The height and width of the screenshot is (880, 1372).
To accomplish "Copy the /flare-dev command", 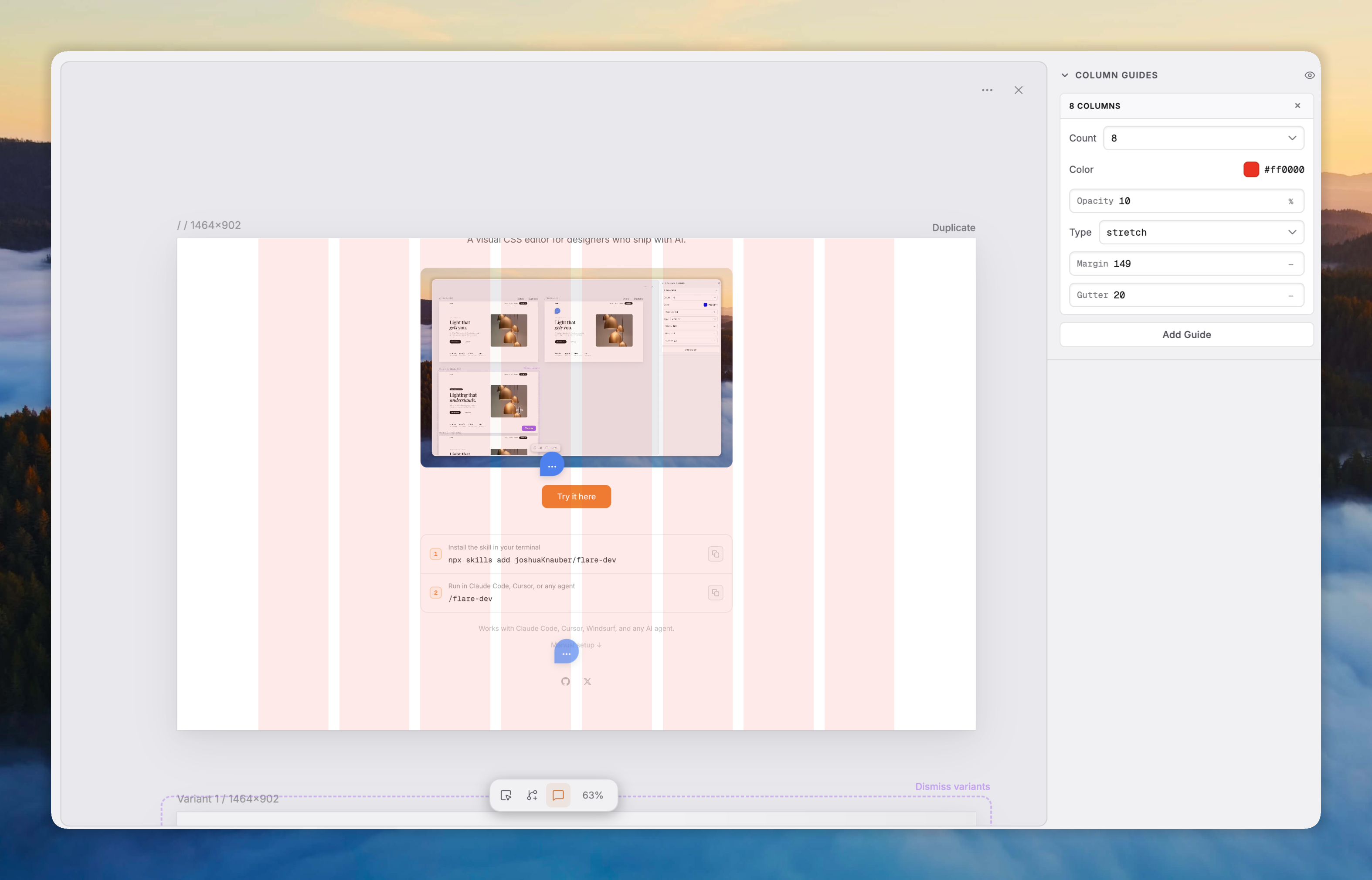I will click(715, 592).
